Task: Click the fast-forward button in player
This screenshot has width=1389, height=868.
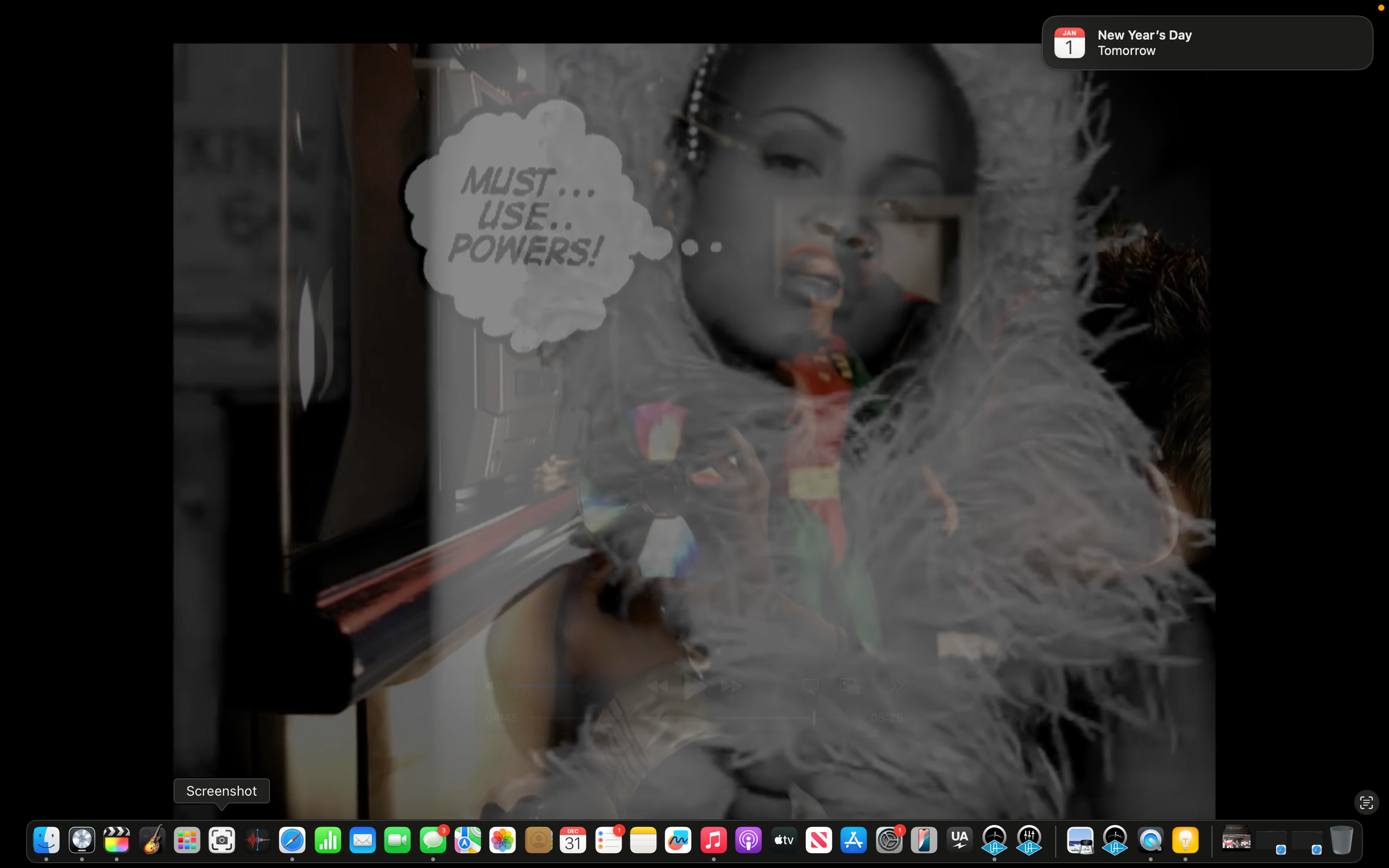Action: click(731, 686)
